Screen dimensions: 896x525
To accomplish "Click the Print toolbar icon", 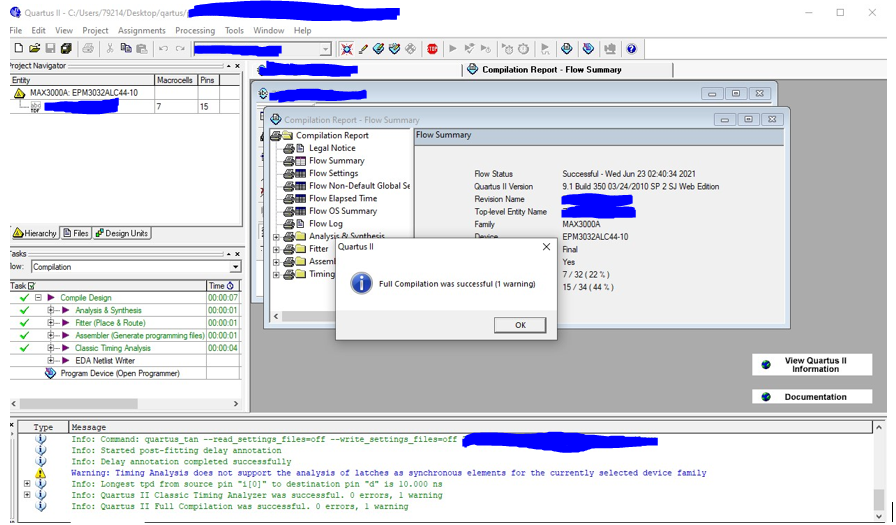I will (88, 49).
